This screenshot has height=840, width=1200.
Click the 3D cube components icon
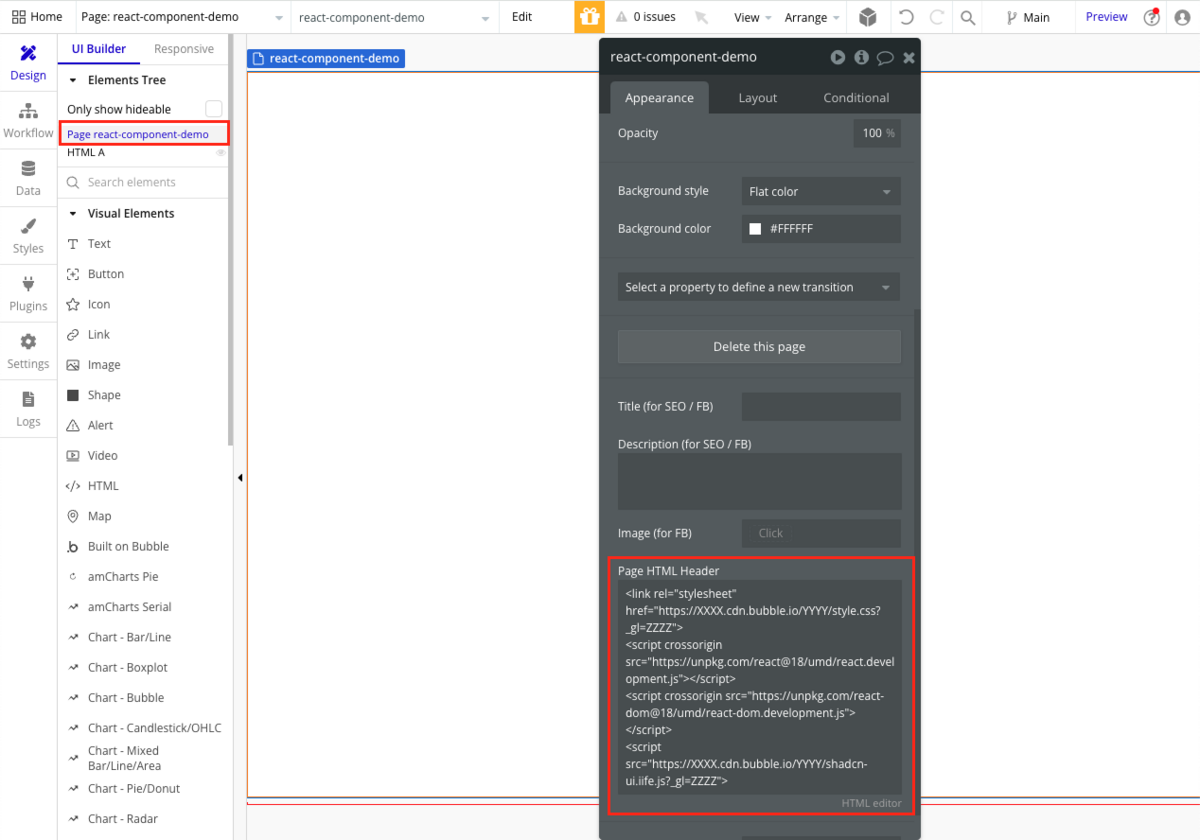(x=868, y=17)
